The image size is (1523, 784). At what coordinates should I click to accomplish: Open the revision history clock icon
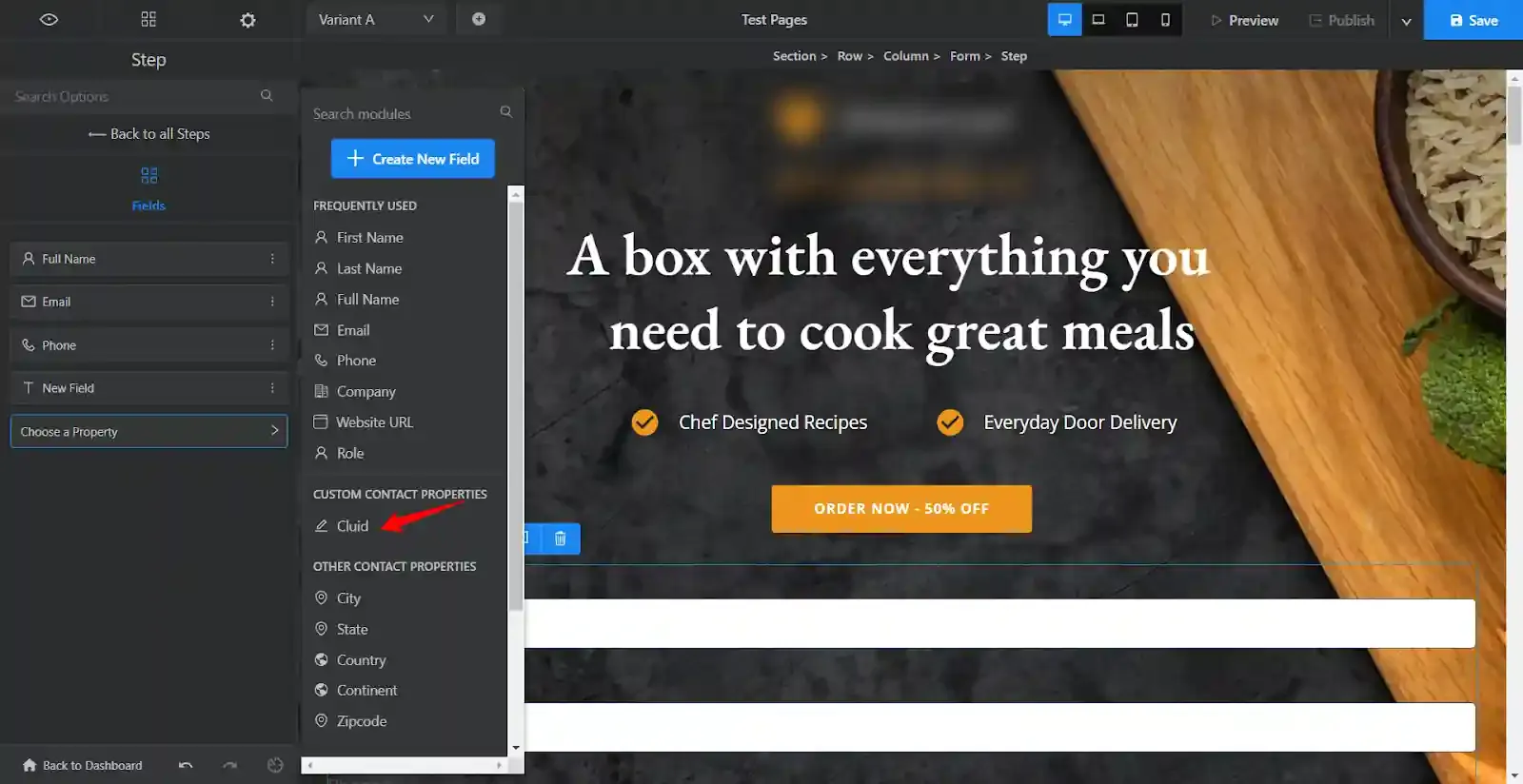click(275, 765)
